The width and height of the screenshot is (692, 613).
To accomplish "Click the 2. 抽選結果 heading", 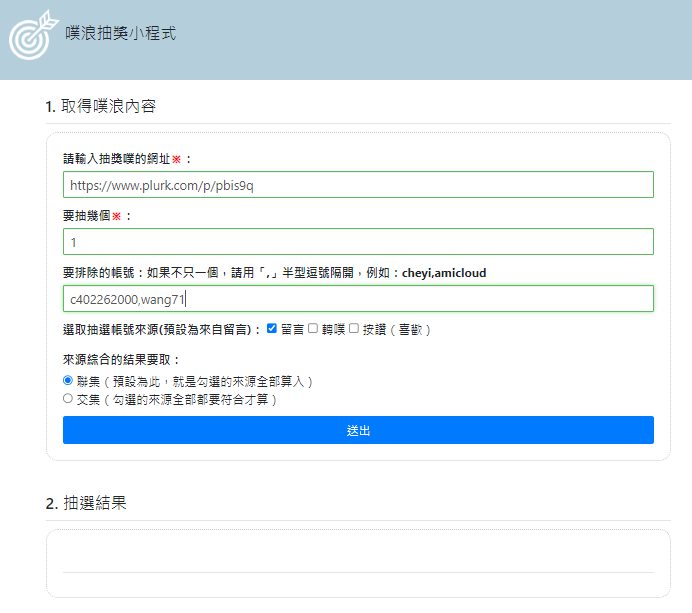I will coord(86,503).
